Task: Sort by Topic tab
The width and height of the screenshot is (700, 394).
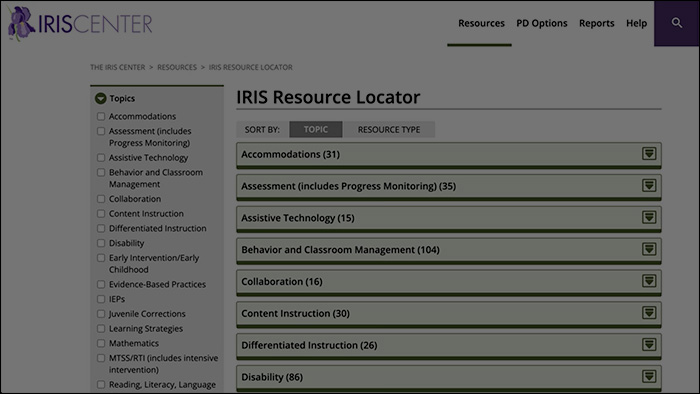Action: click(316, 129)
